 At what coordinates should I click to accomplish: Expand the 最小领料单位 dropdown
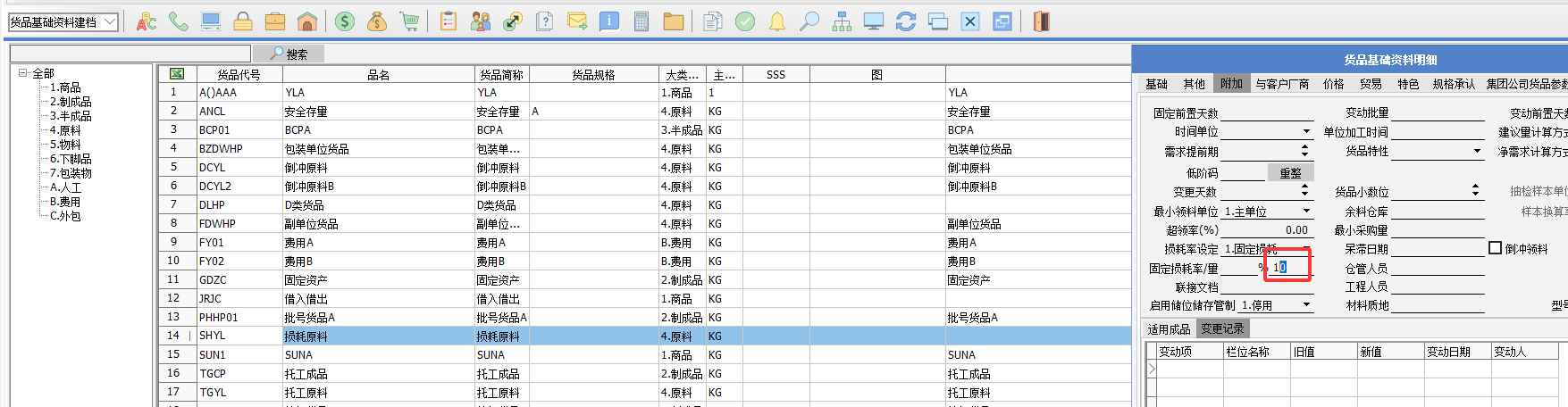pyautogui.click(x=1306, y=212)
